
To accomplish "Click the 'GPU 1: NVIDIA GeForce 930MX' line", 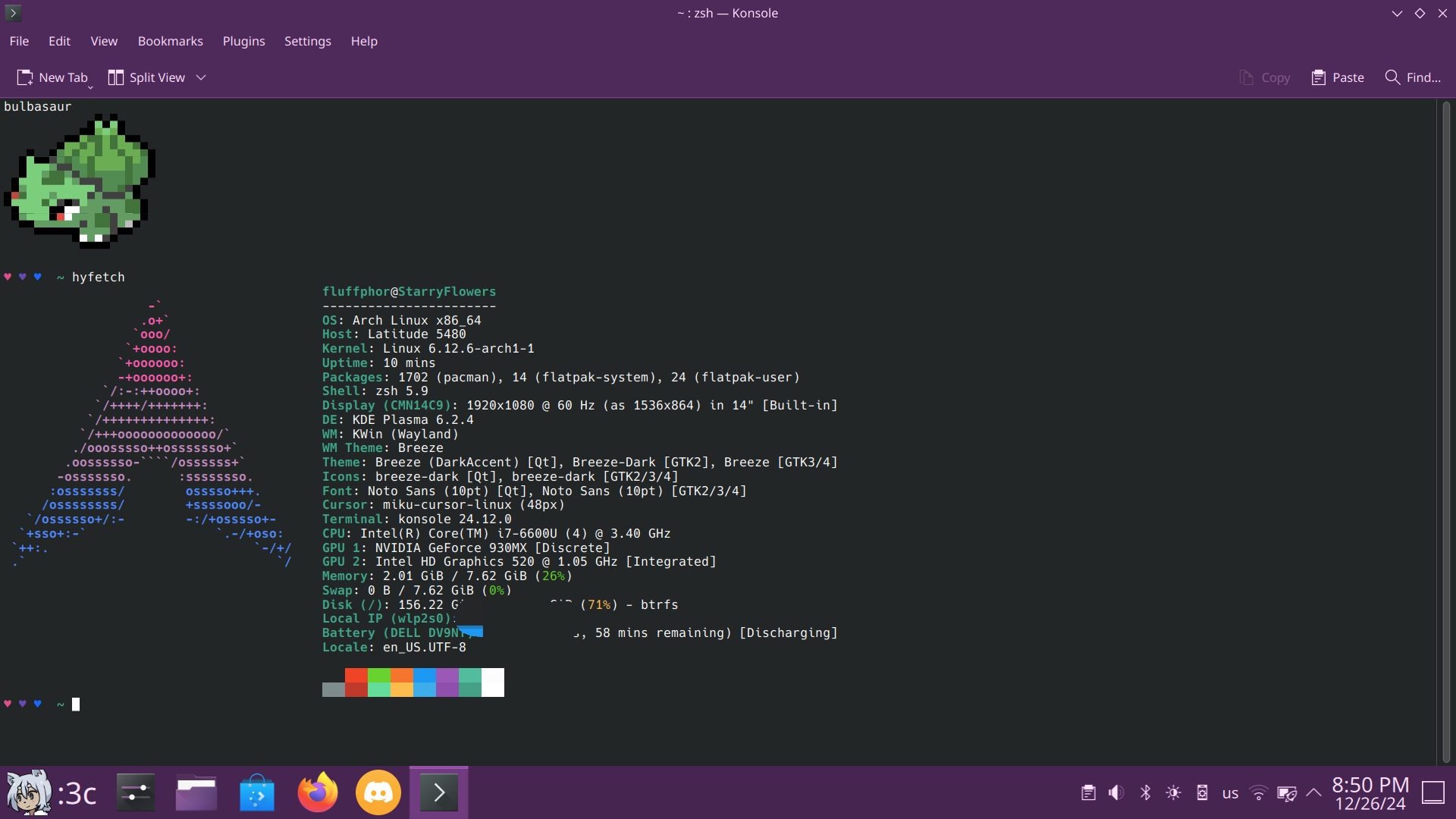I will [466, 548].
